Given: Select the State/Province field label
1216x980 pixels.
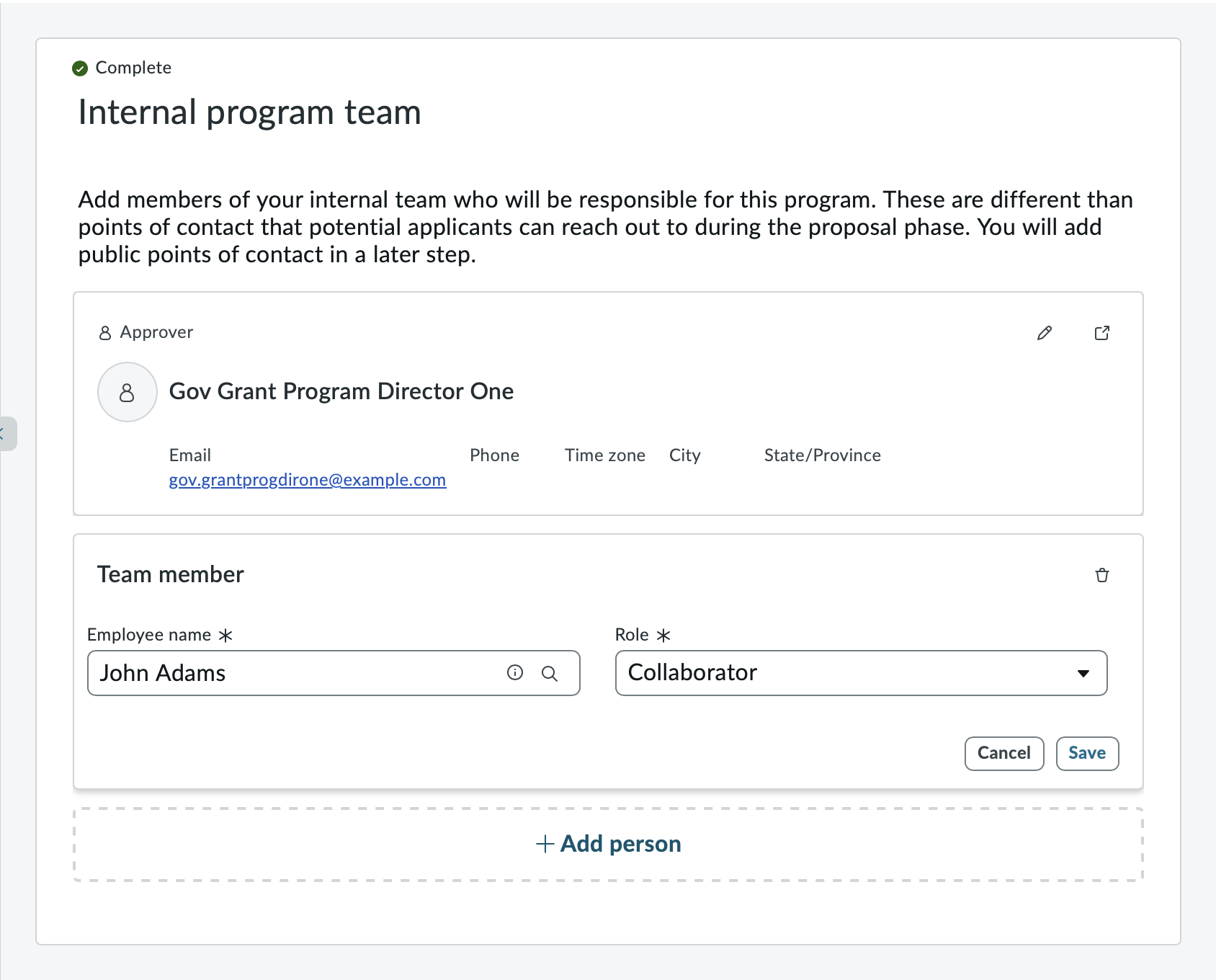Looking at the screenshot, I should [823, 455].
